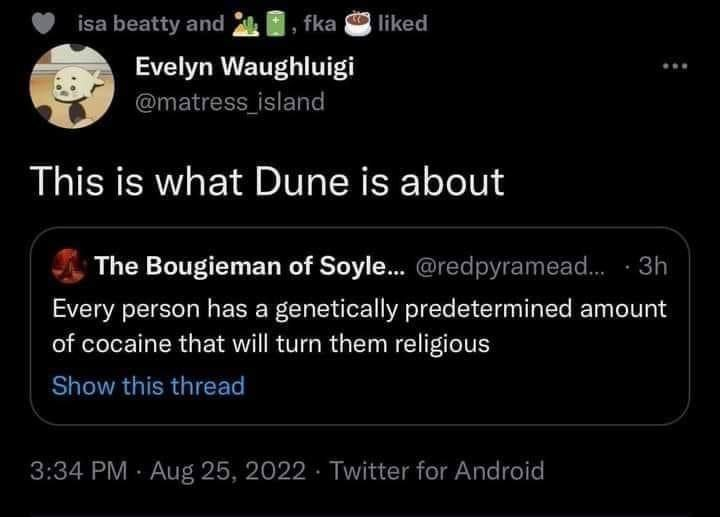Open the @matress_island handle

click(228, 100)
